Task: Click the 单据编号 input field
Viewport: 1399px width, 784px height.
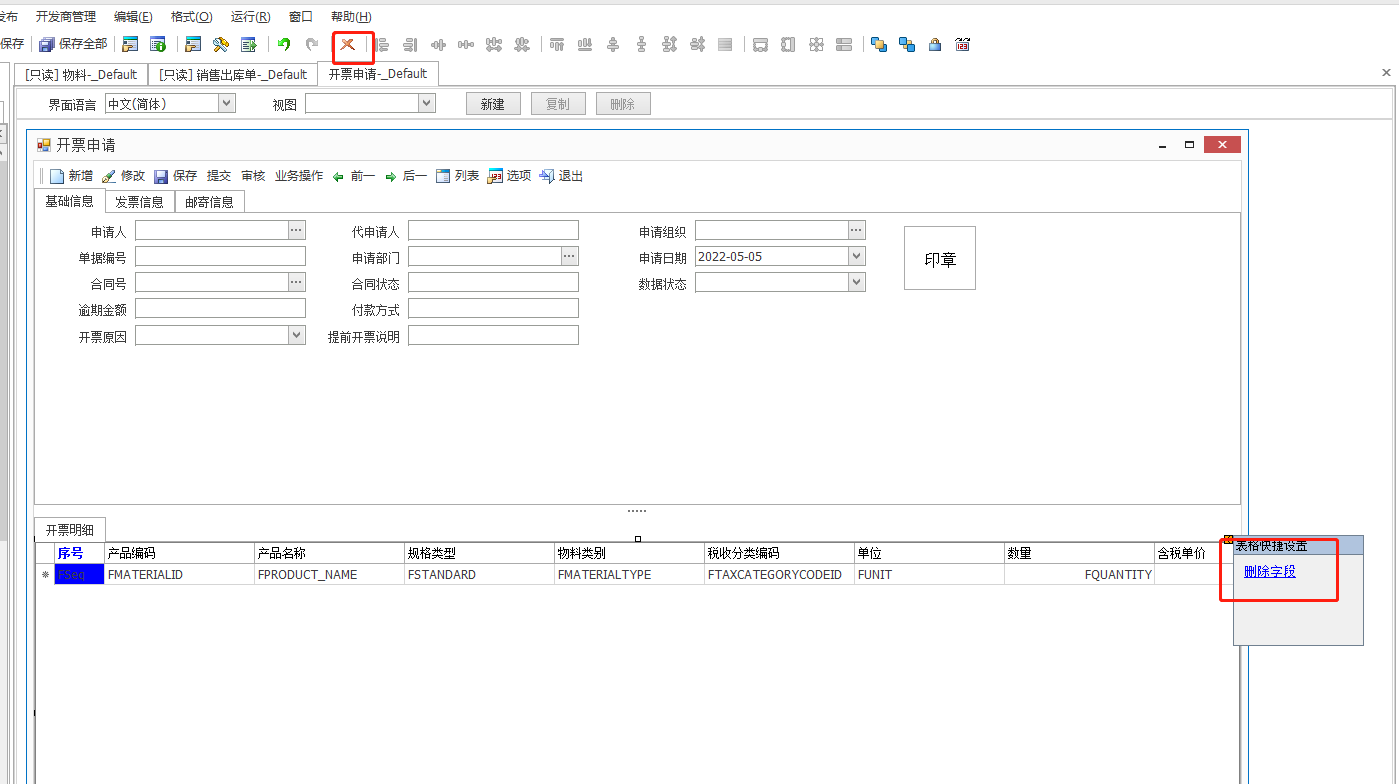Action: [220, 256]
